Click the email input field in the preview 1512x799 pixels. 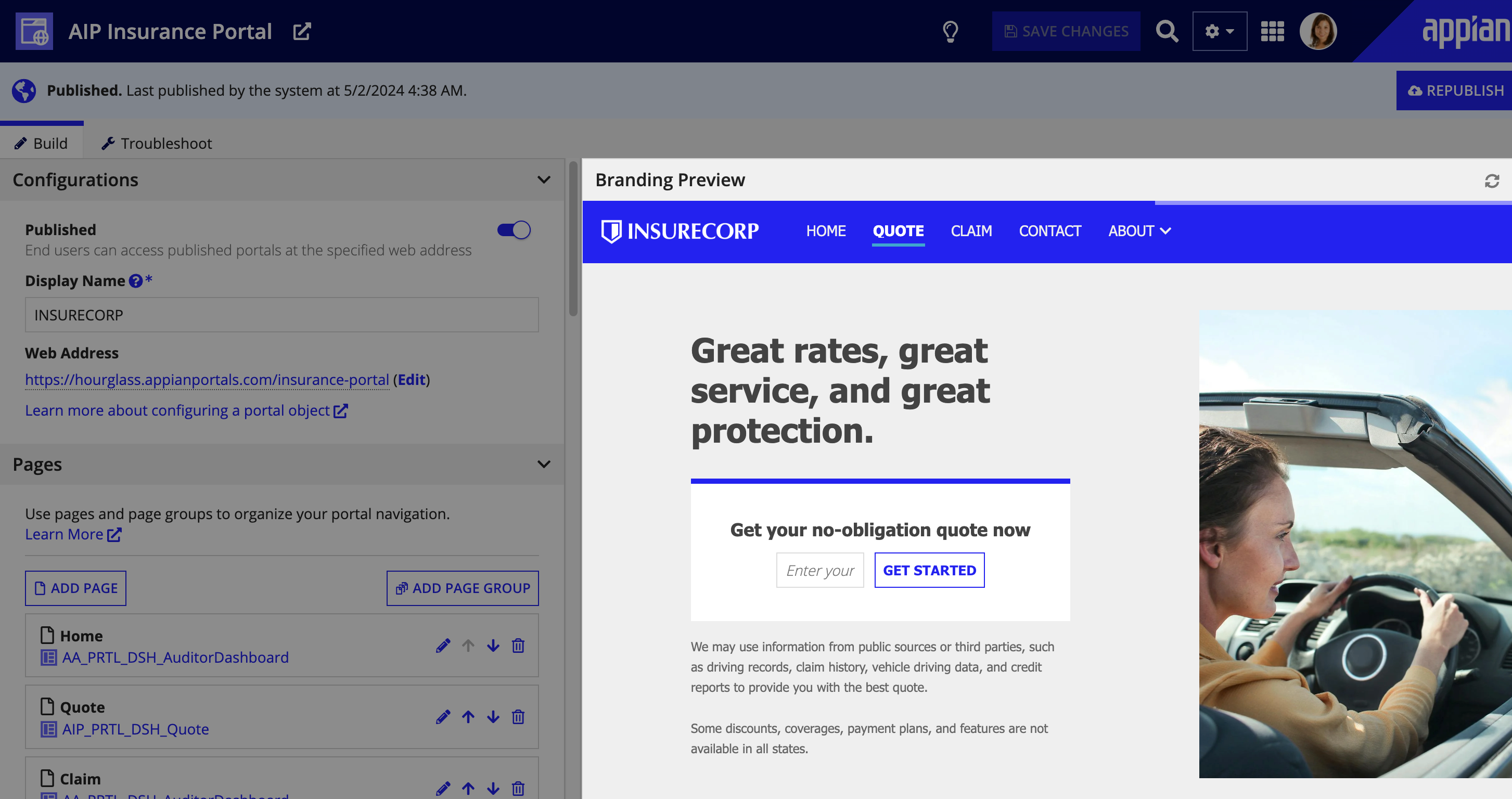coord(820,570)
